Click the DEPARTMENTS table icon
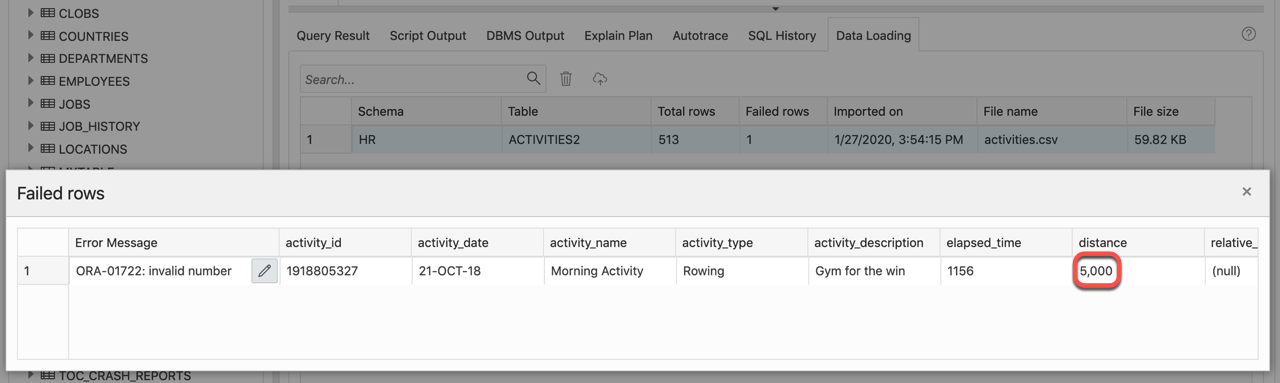Image resolution: width=1280 pixels, height=383 pixels. (x=47, y=58)
